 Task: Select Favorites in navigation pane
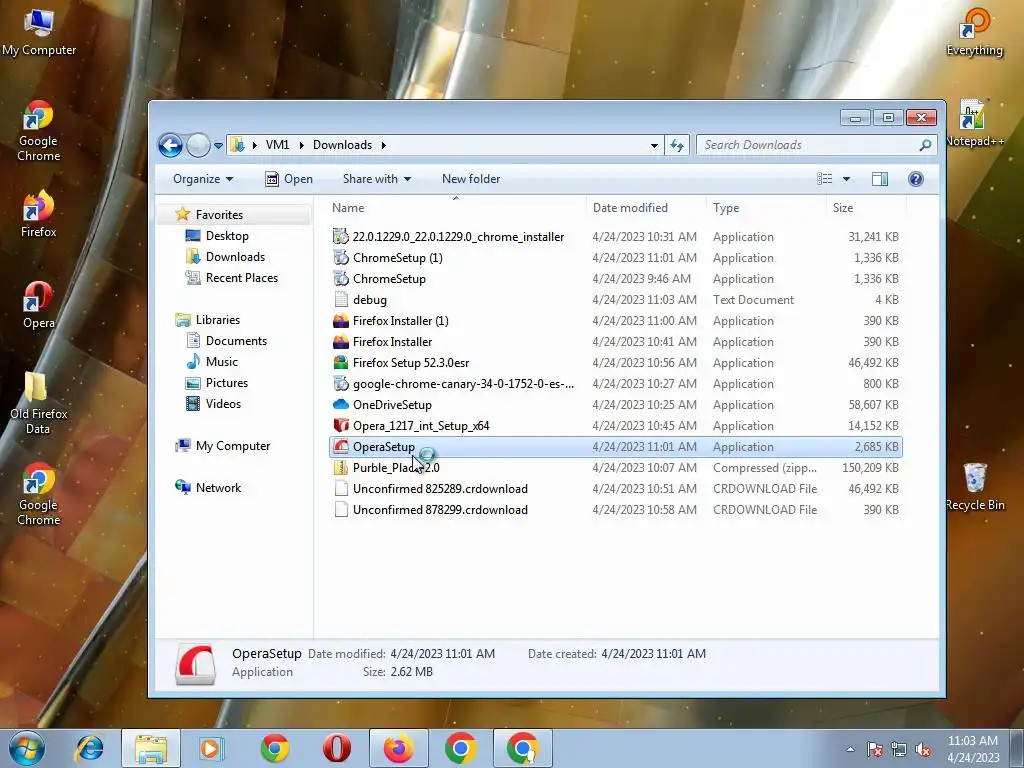[x=219, y=215]
